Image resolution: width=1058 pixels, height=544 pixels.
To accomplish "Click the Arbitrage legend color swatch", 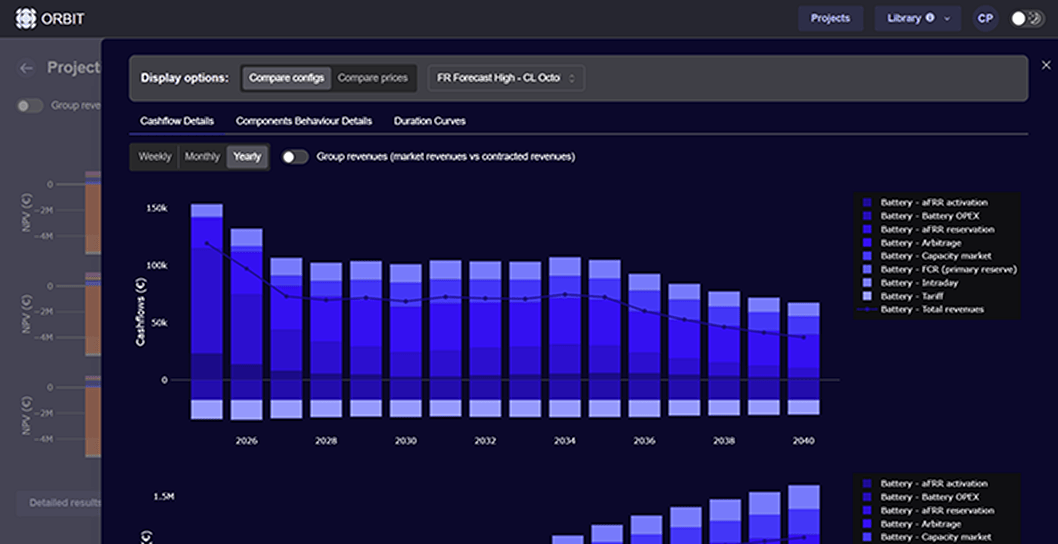I will tap(867, 243).
